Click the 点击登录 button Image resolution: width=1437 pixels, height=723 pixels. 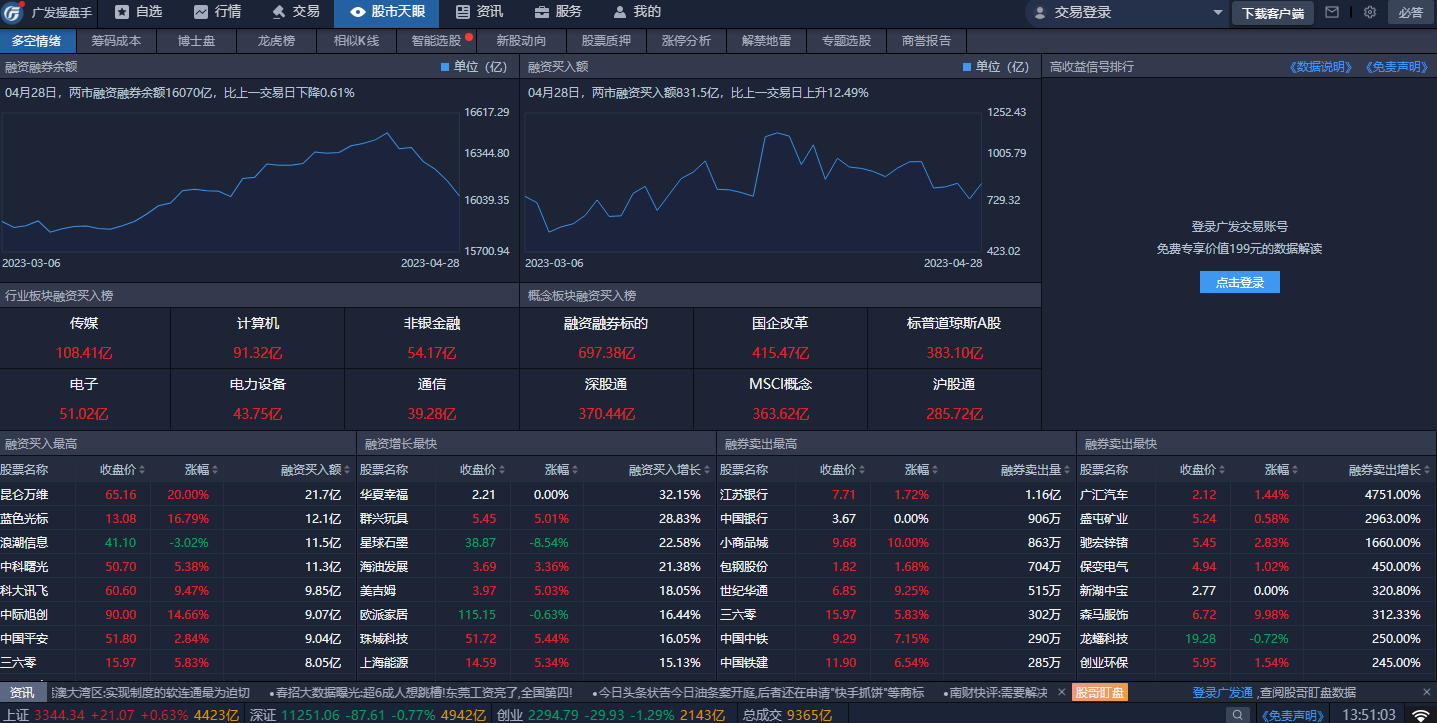tap(1240, 282)
